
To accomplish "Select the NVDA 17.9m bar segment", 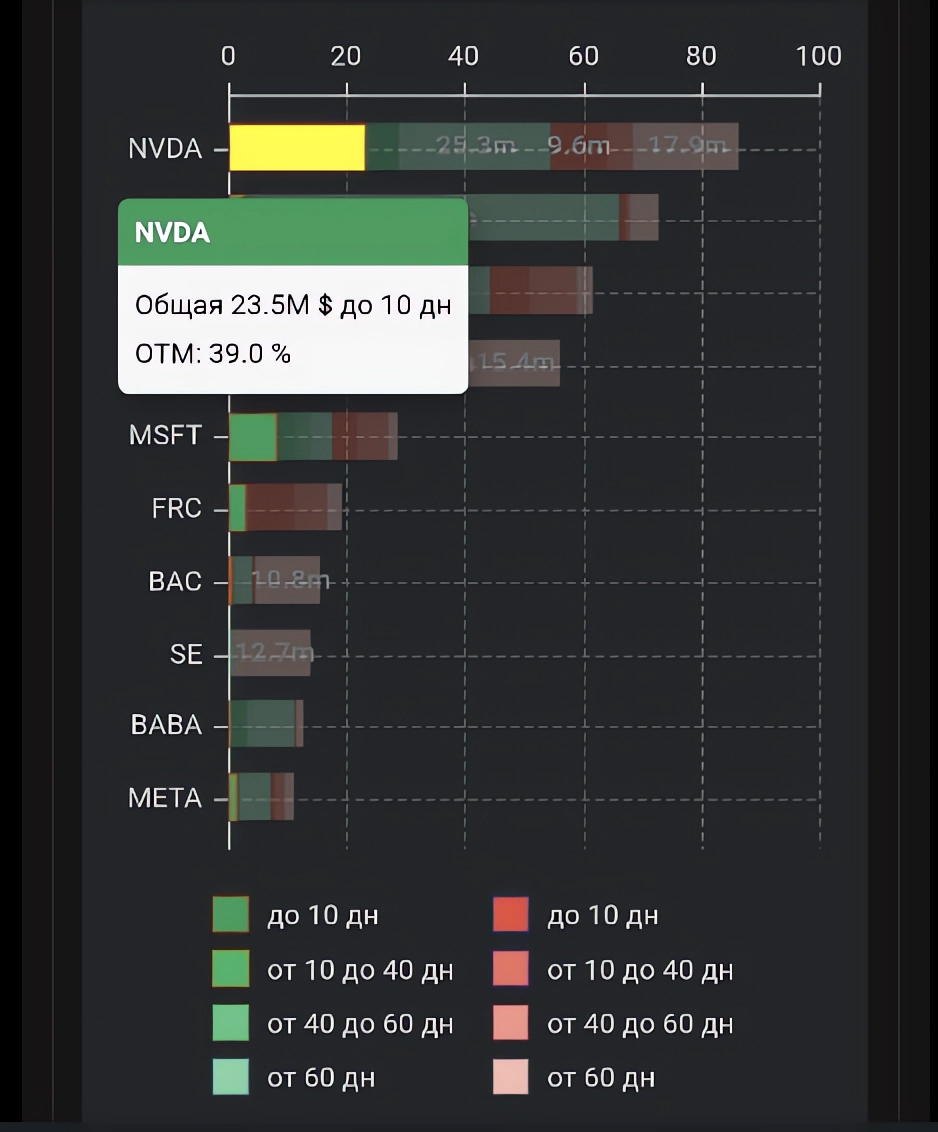I will pyautogui.click(x=686, y=147).
